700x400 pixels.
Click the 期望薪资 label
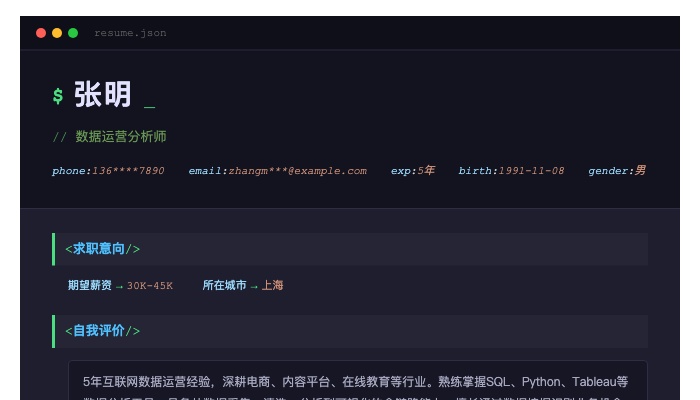click(x=90, y=285)
